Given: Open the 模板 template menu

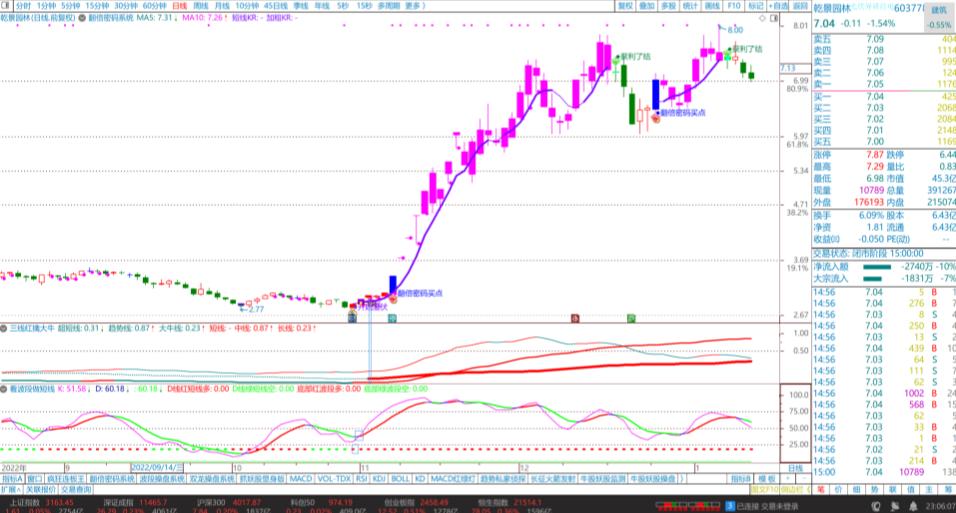Looking at the screenshot, I should point(766,479).
